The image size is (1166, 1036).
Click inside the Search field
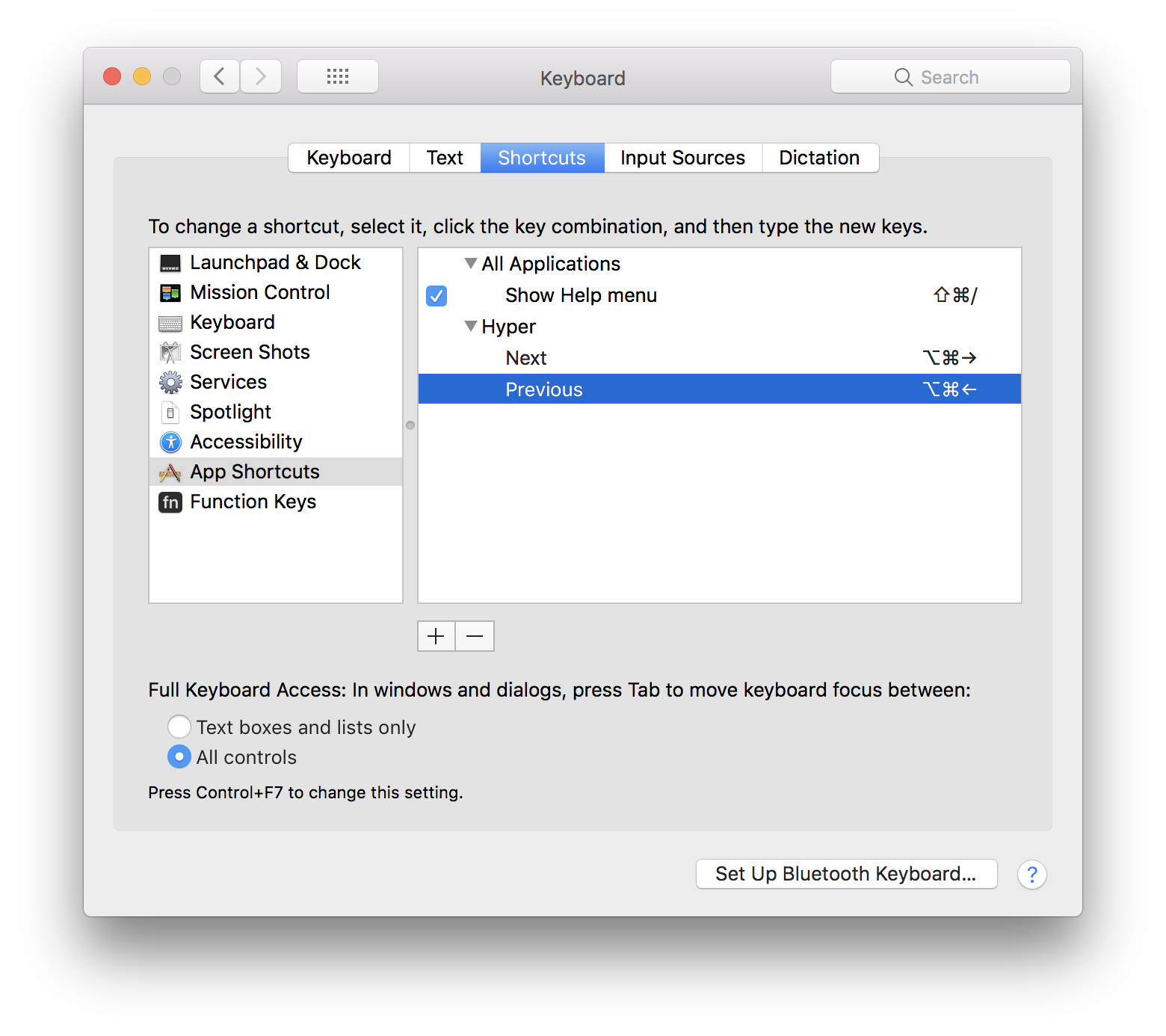click(x=964, y=76)
